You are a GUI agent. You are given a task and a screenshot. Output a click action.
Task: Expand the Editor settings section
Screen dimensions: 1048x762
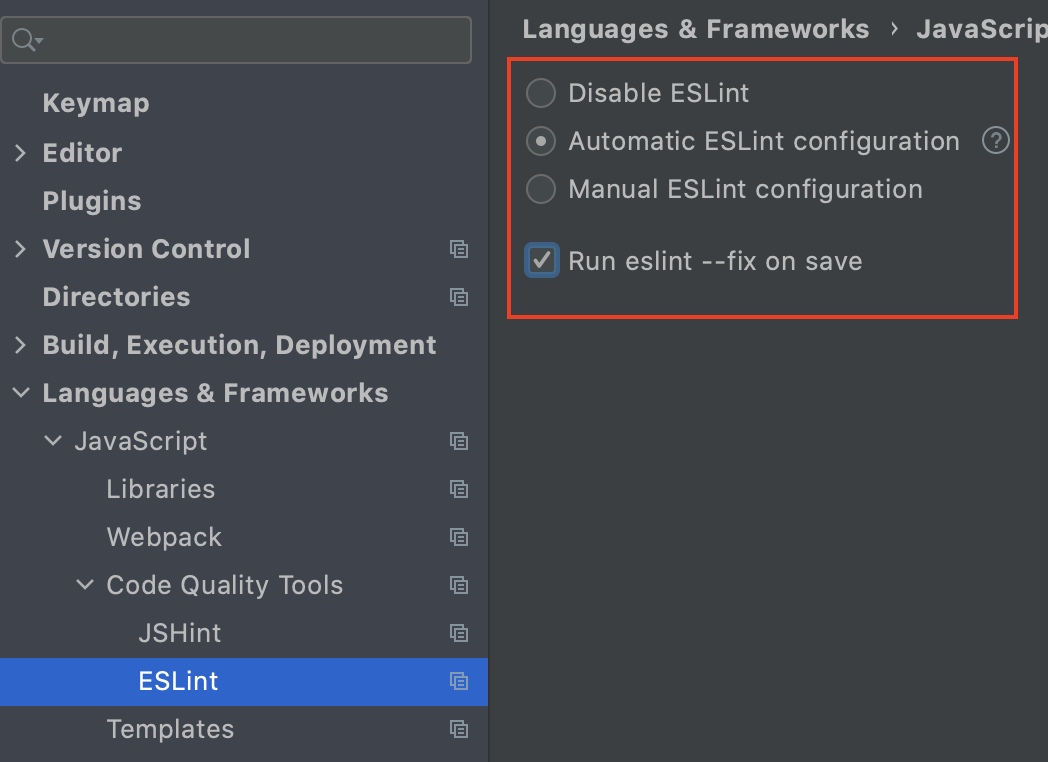click(x=20, y=153)
